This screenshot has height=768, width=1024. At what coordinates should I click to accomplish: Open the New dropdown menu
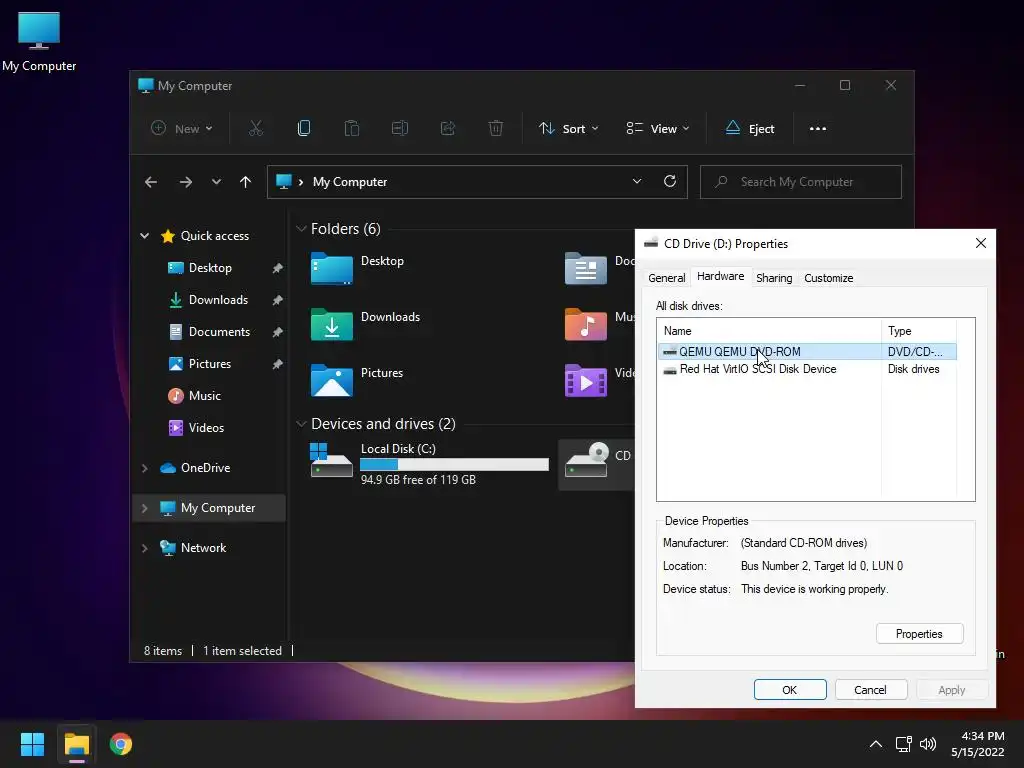182,129
